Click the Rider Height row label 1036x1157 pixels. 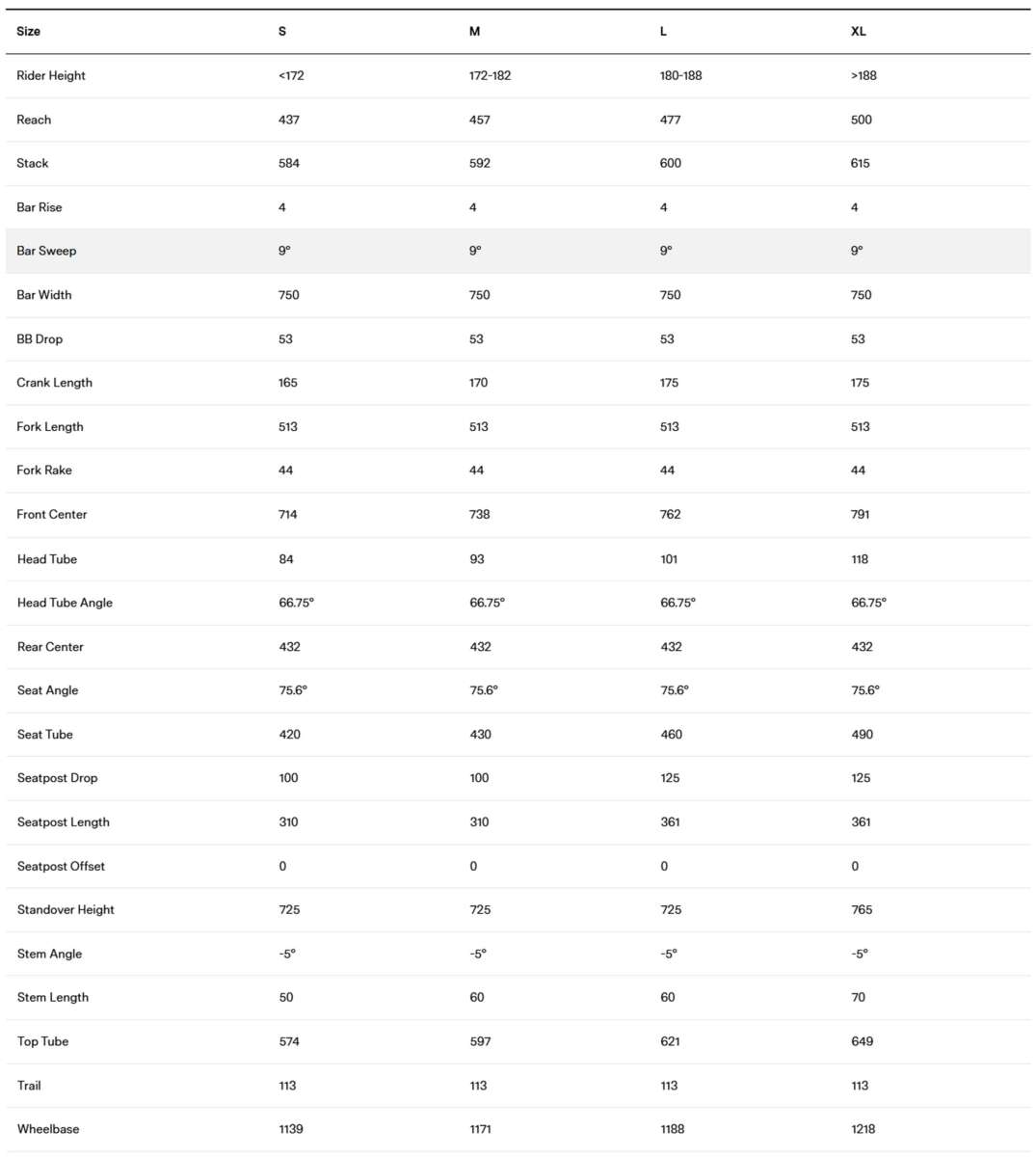pos(51,76)
